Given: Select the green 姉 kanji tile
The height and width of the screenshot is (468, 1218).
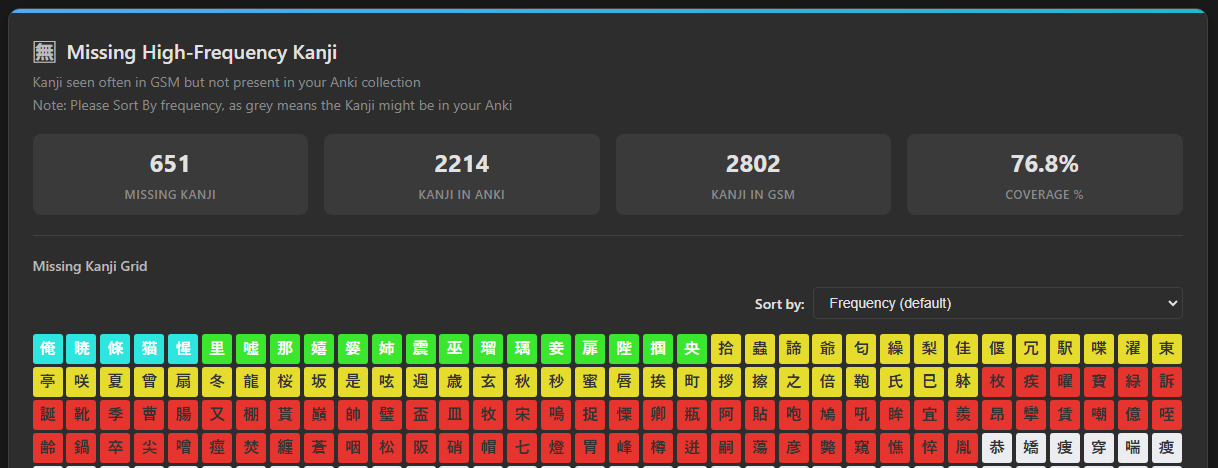Looking at the screenshot, I should pyautogui.click(x=387, y=349).
